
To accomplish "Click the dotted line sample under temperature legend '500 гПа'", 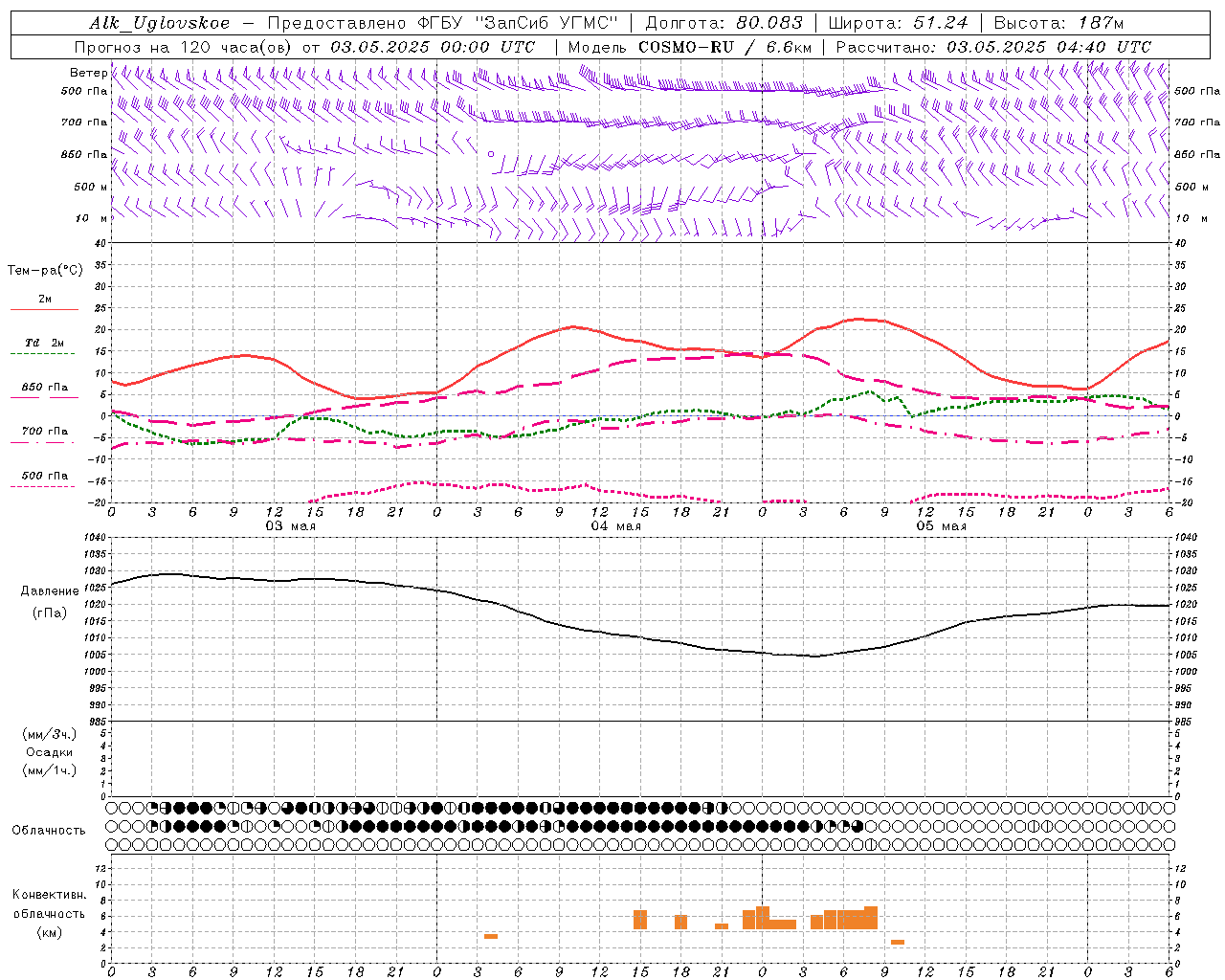I will [x=43, y=486].
